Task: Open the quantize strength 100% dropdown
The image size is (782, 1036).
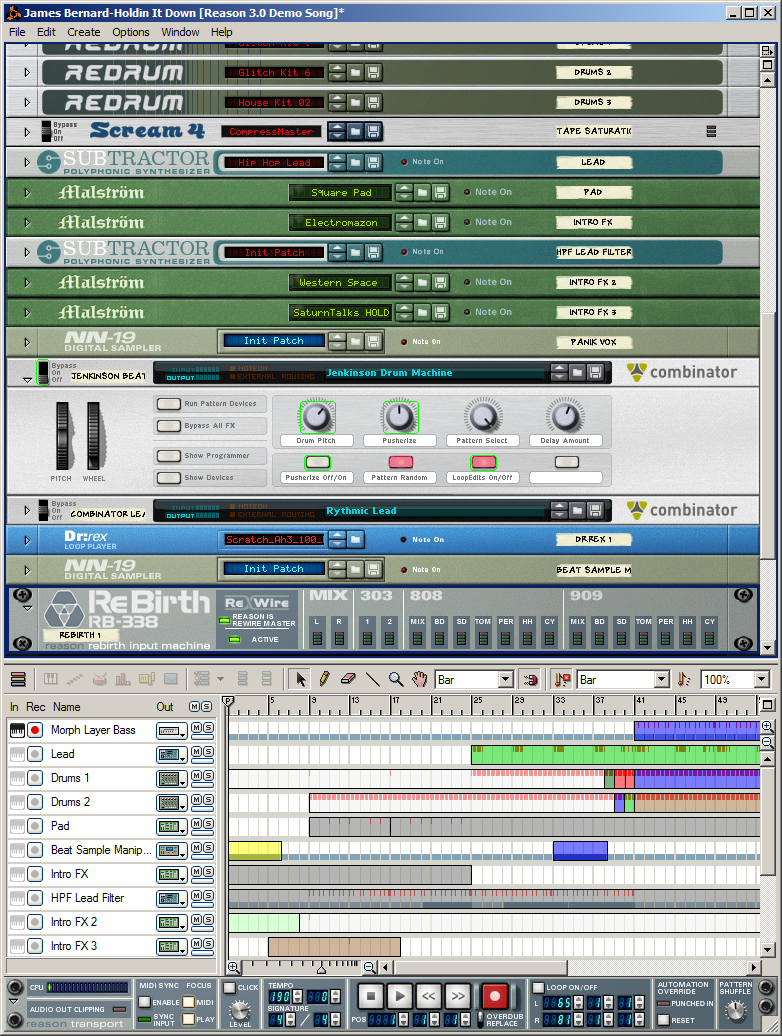Action: 762,679
